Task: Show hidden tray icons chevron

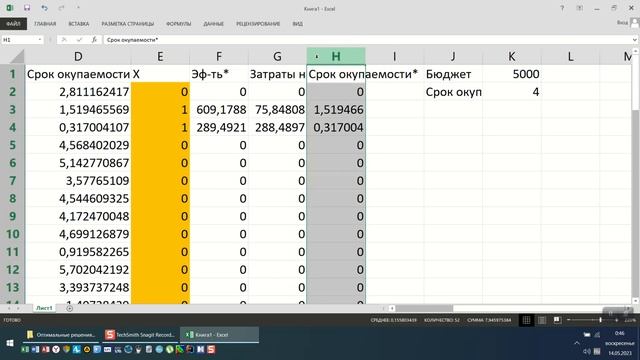Action: [x=577, y=343]
